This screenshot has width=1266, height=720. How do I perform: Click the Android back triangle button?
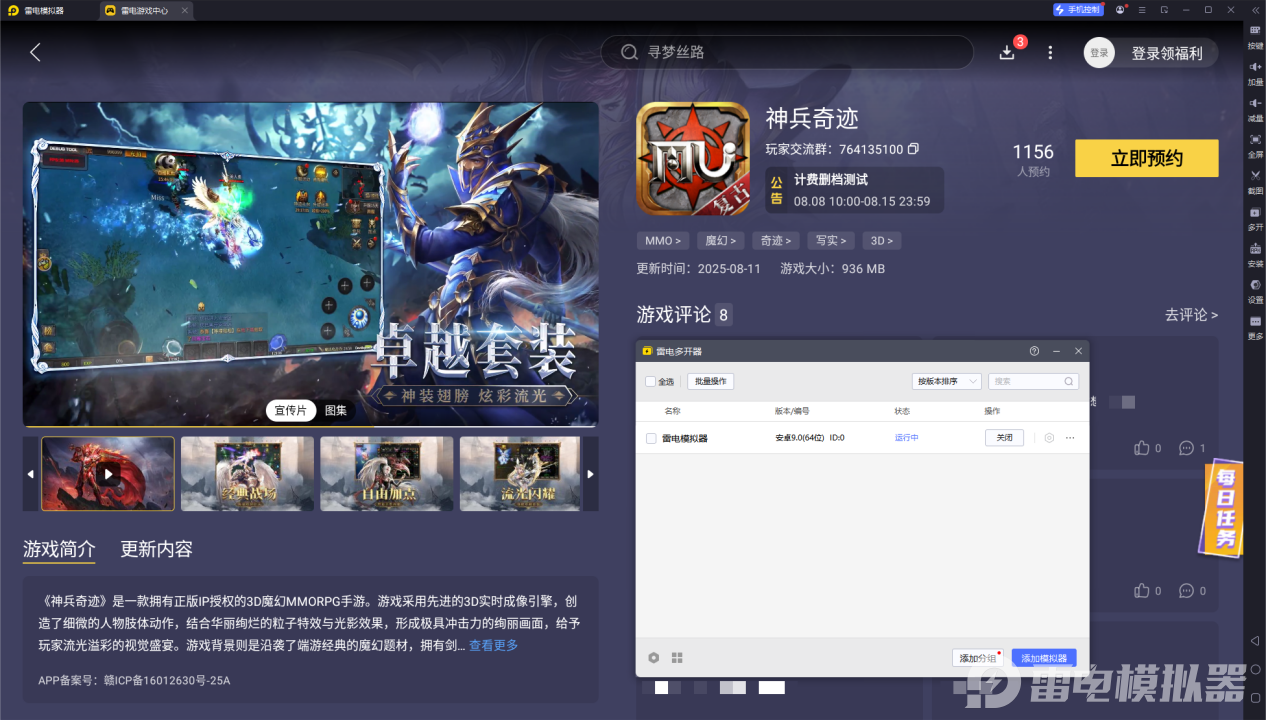pos(1255,641)
